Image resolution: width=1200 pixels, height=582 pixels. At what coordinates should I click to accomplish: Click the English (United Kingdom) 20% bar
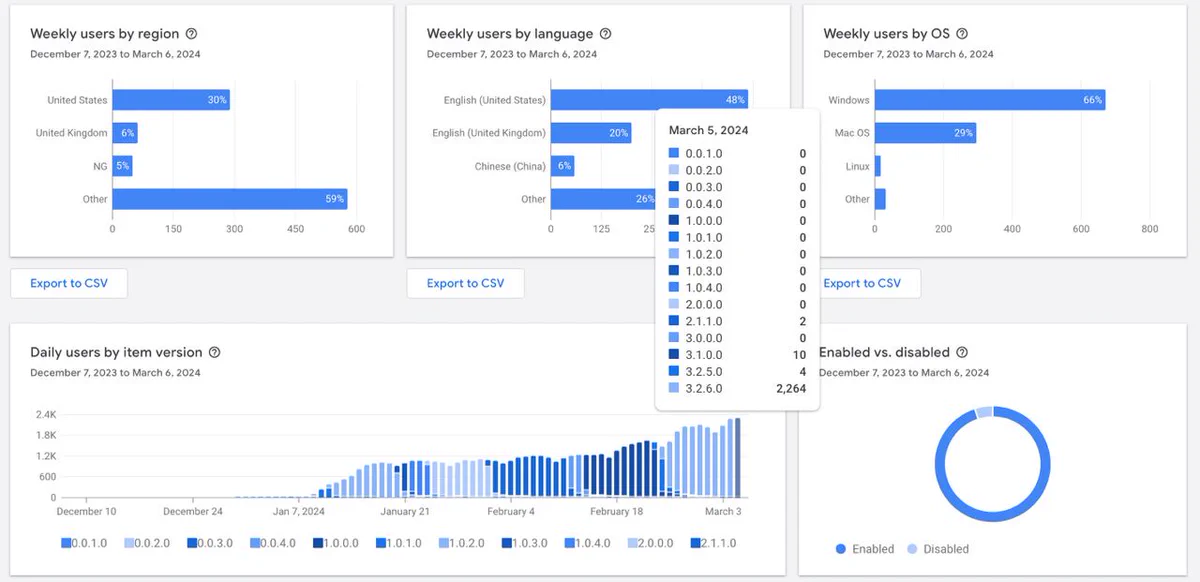tap(590, 133)
